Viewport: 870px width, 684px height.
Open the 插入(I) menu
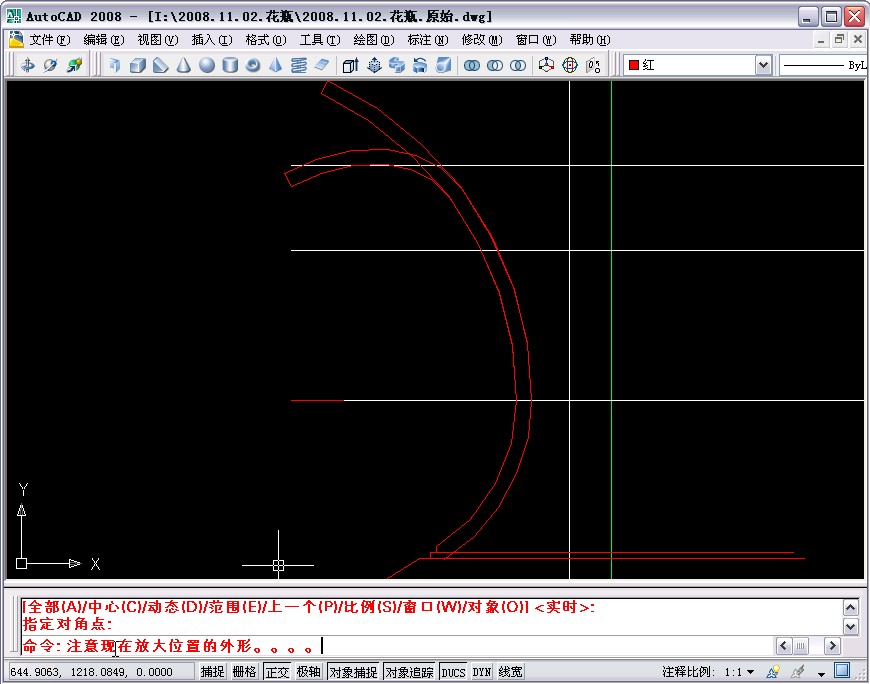click(211, 40)
